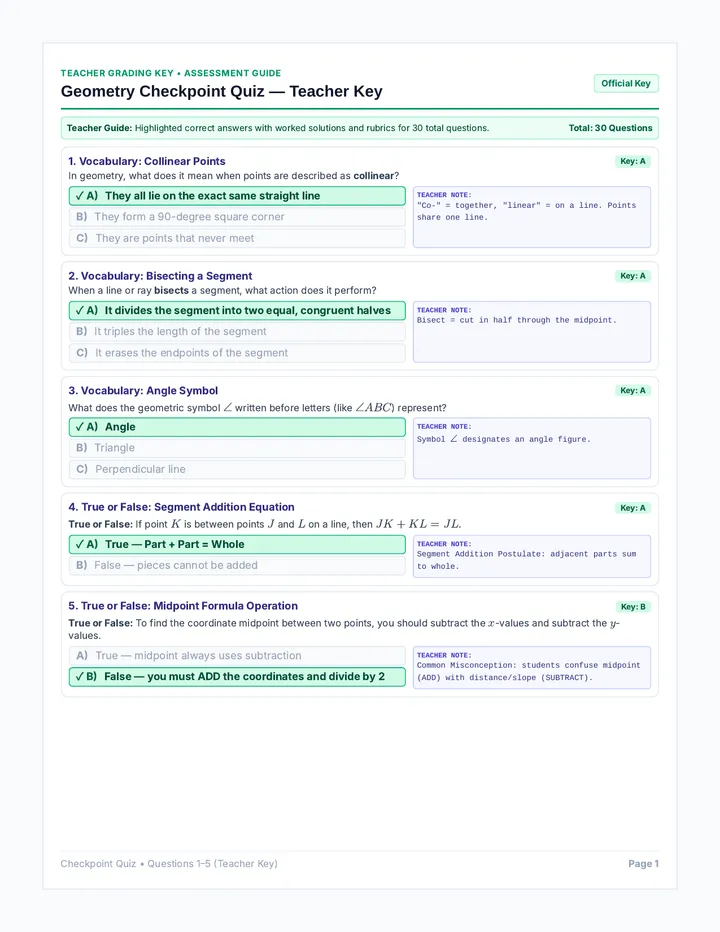Click the 'Key: B' badge on question 5
The height and width of the screenshot is (932, 720).
click(x=633, y=607)
